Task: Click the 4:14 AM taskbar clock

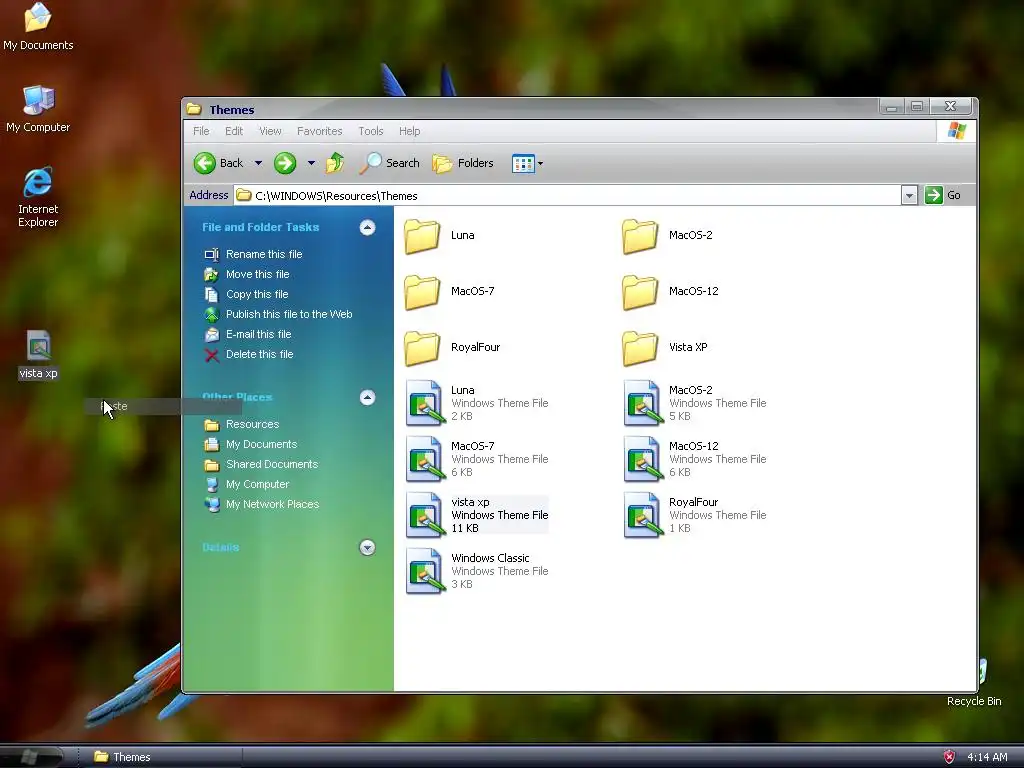Action: [987, 757]
